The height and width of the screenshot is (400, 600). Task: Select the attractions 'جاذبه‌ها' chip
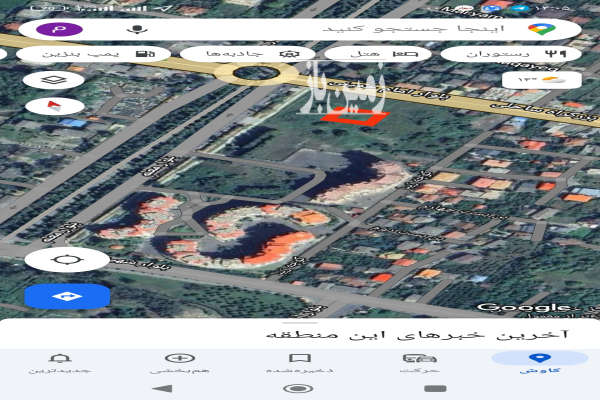(x=247, y=54)
